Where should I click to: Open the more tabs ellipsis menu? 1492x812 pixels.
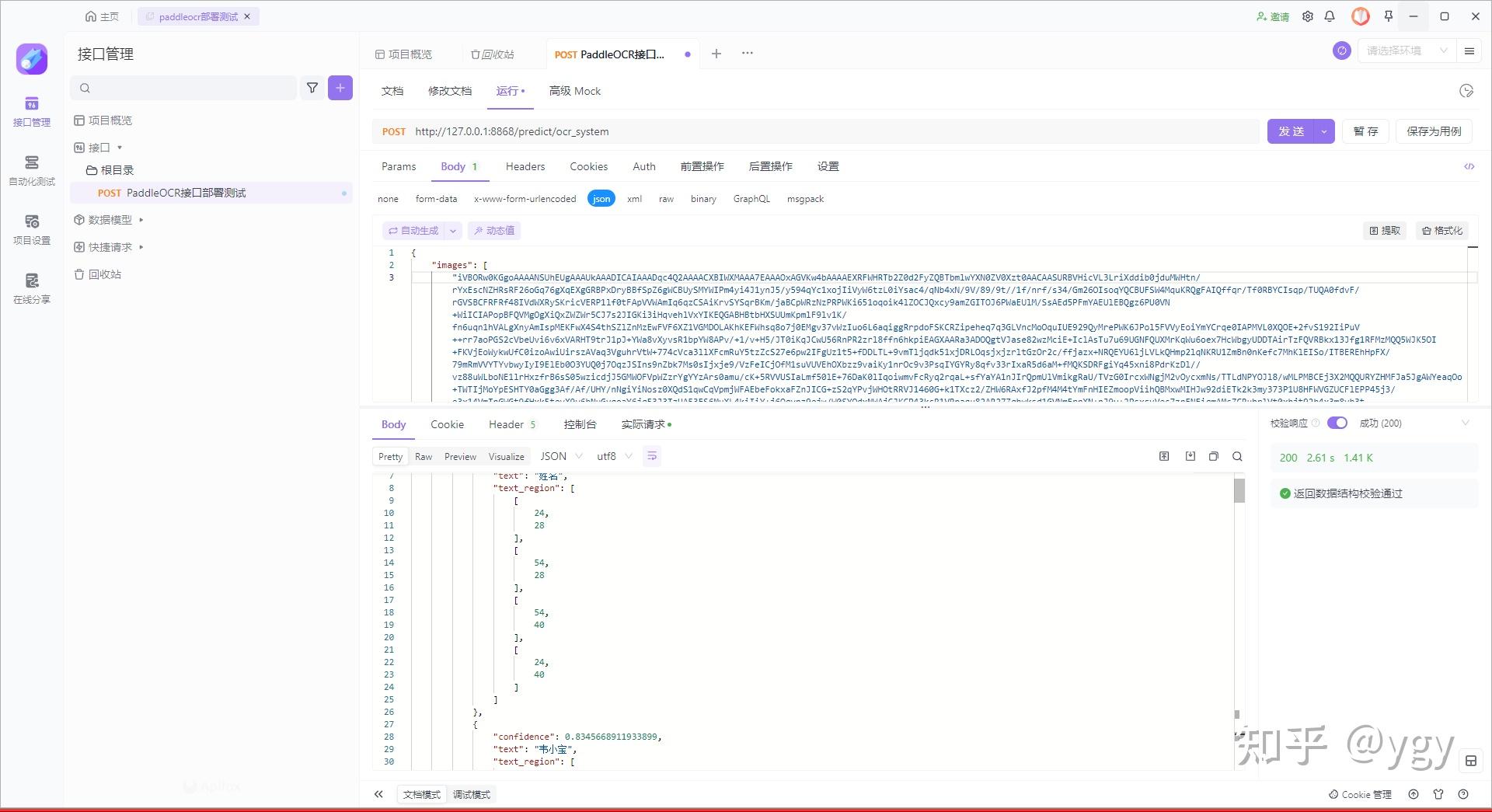[748, 54]
